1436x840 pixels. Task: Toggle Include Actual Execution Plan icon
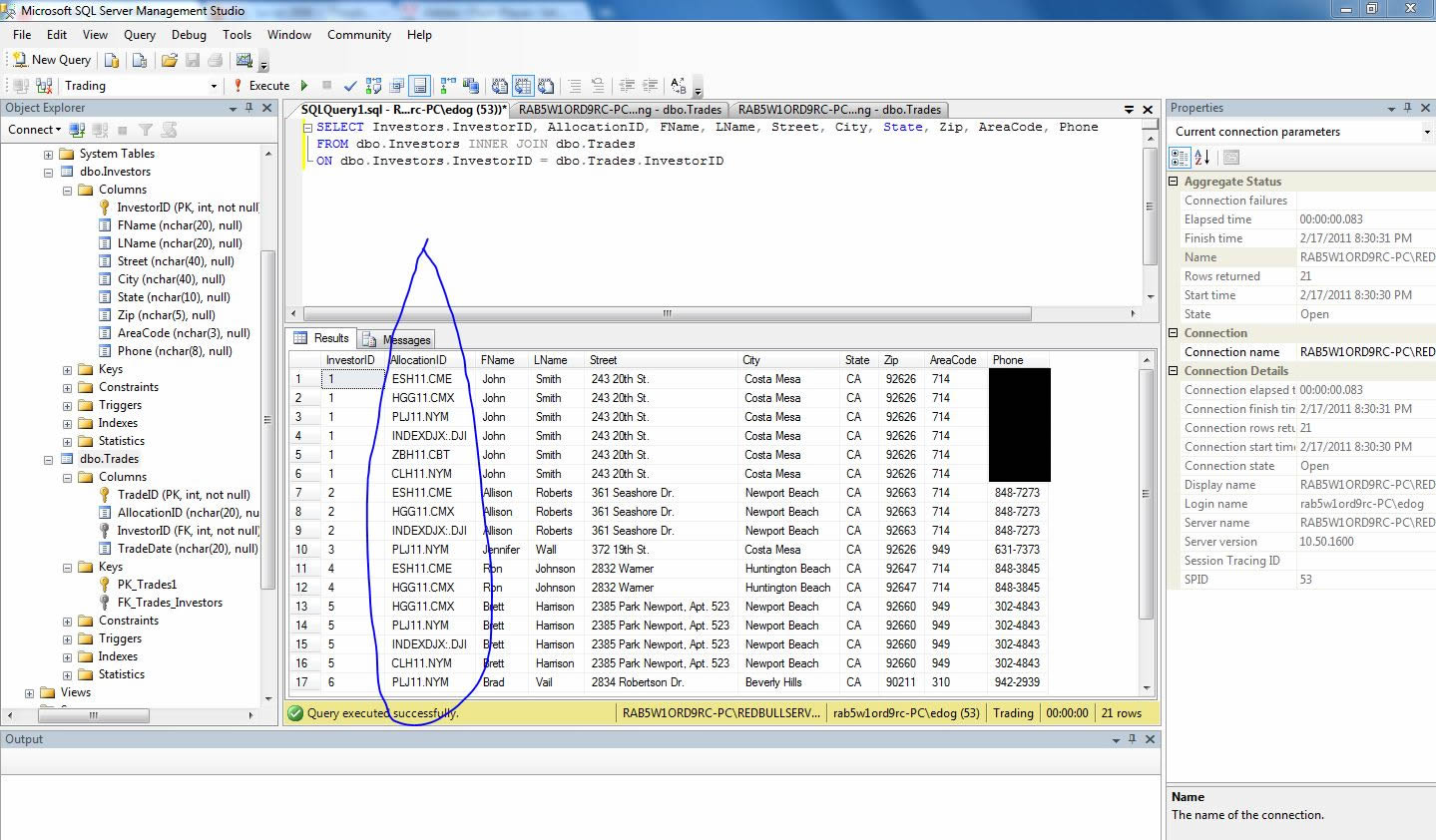coord(448,86)
